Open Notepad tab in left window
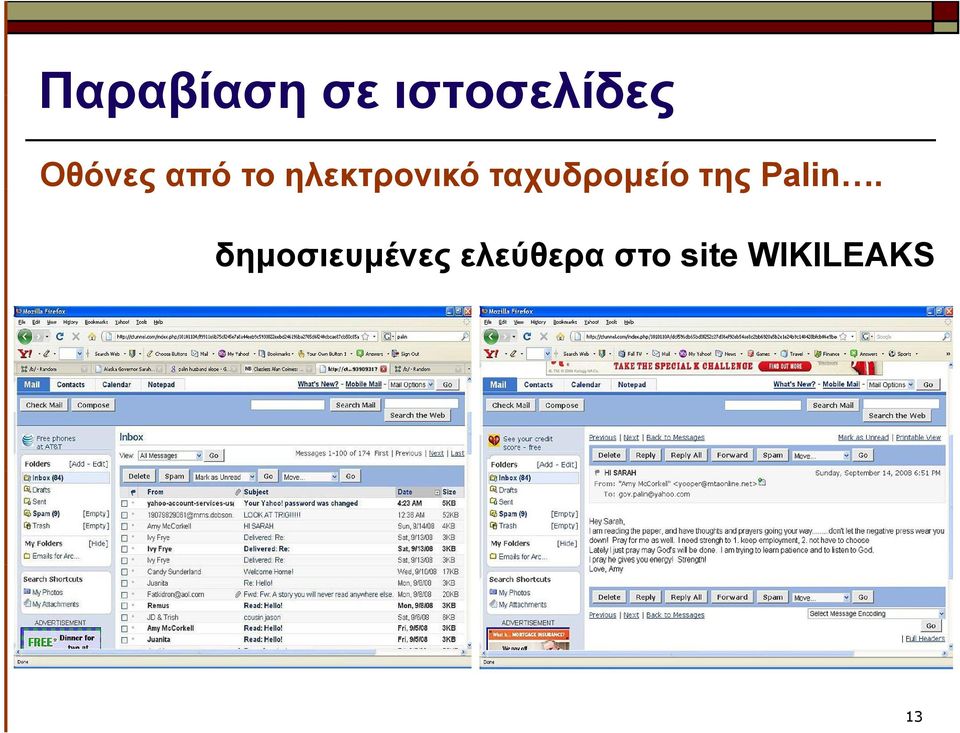 [161, 385]
